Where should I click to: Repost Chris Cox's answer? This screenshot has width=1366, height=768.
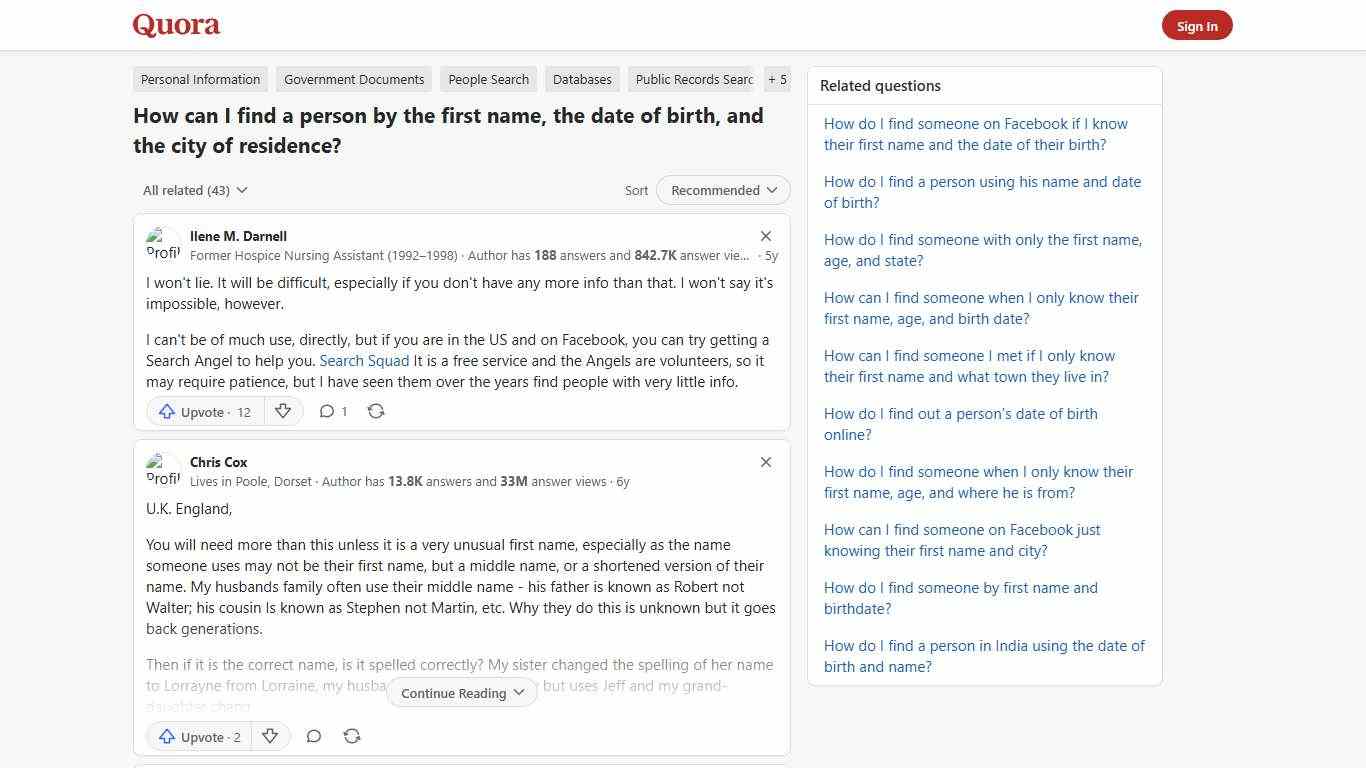pyautogui.click(x=352, y=736)
